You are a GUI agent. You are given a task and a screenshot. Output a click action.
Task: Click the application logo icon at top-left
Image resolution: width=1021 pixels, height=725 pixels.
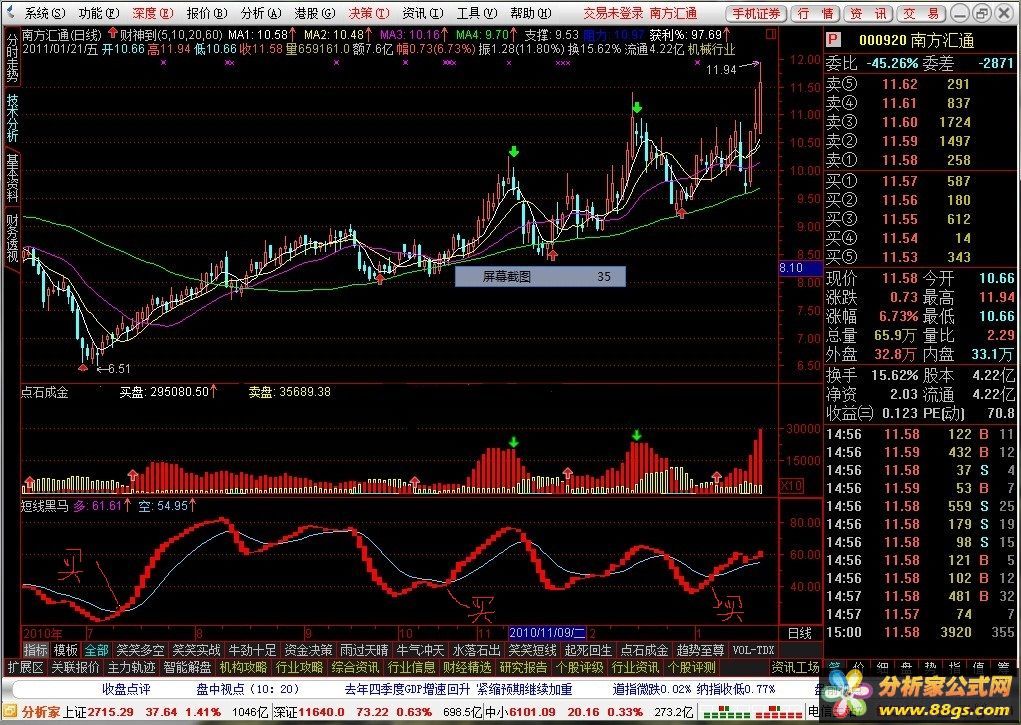click(x=11, y=12)
